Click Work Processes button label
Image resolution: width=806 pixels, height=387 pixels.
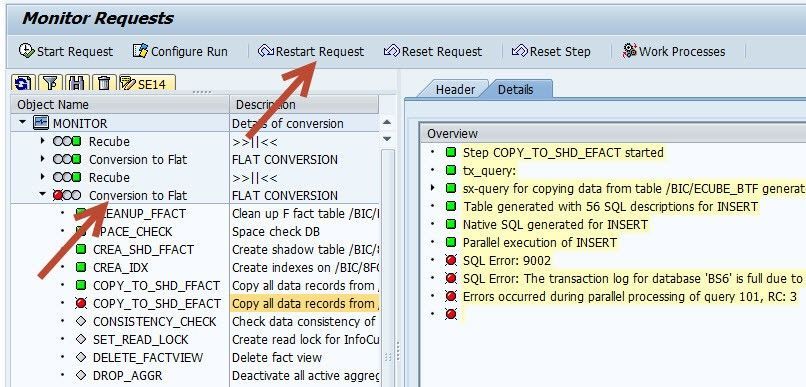pos(682,51)
